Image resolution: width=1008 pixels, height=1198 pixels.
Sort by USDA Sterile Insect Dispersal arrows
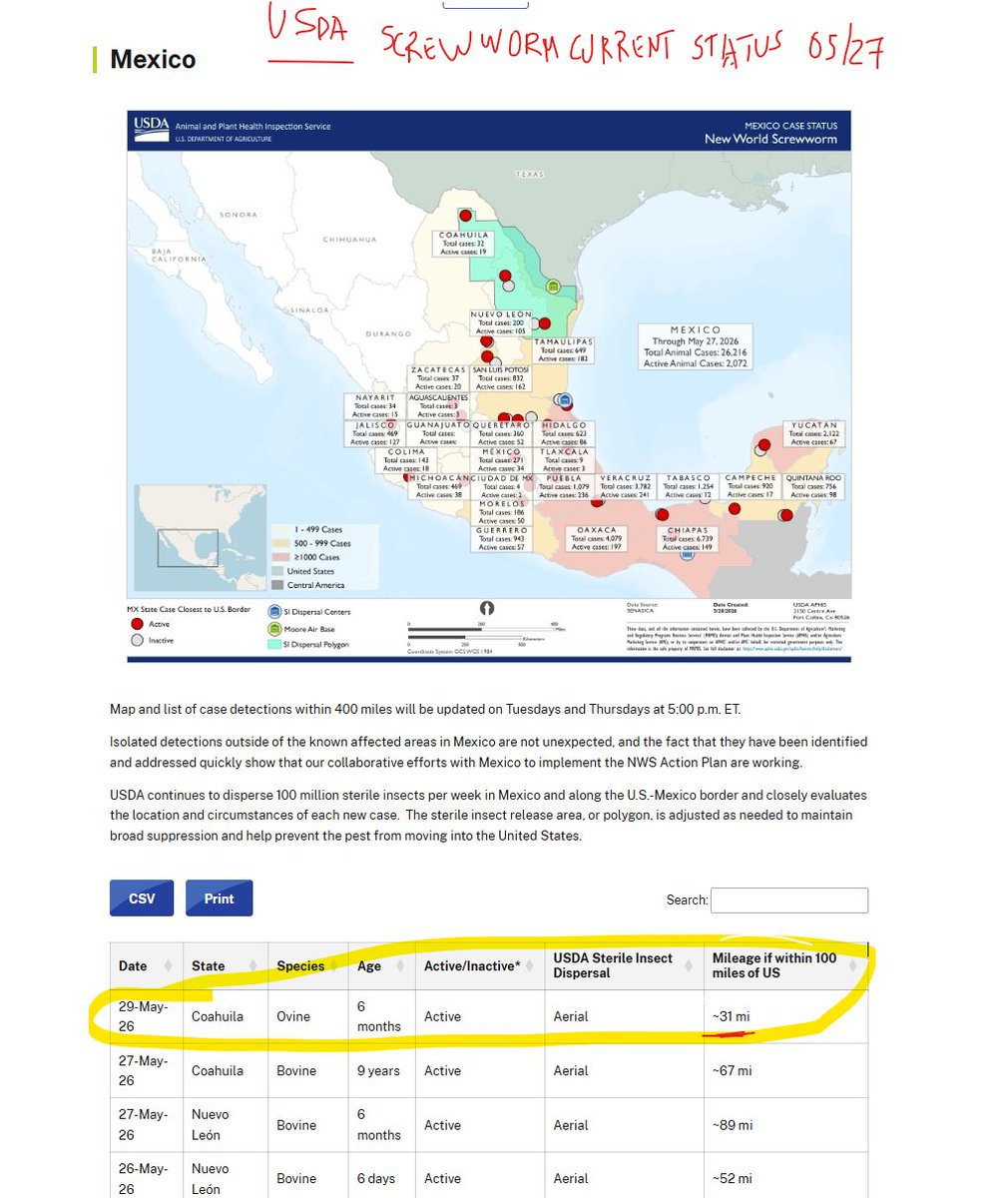tap(690, 965)
